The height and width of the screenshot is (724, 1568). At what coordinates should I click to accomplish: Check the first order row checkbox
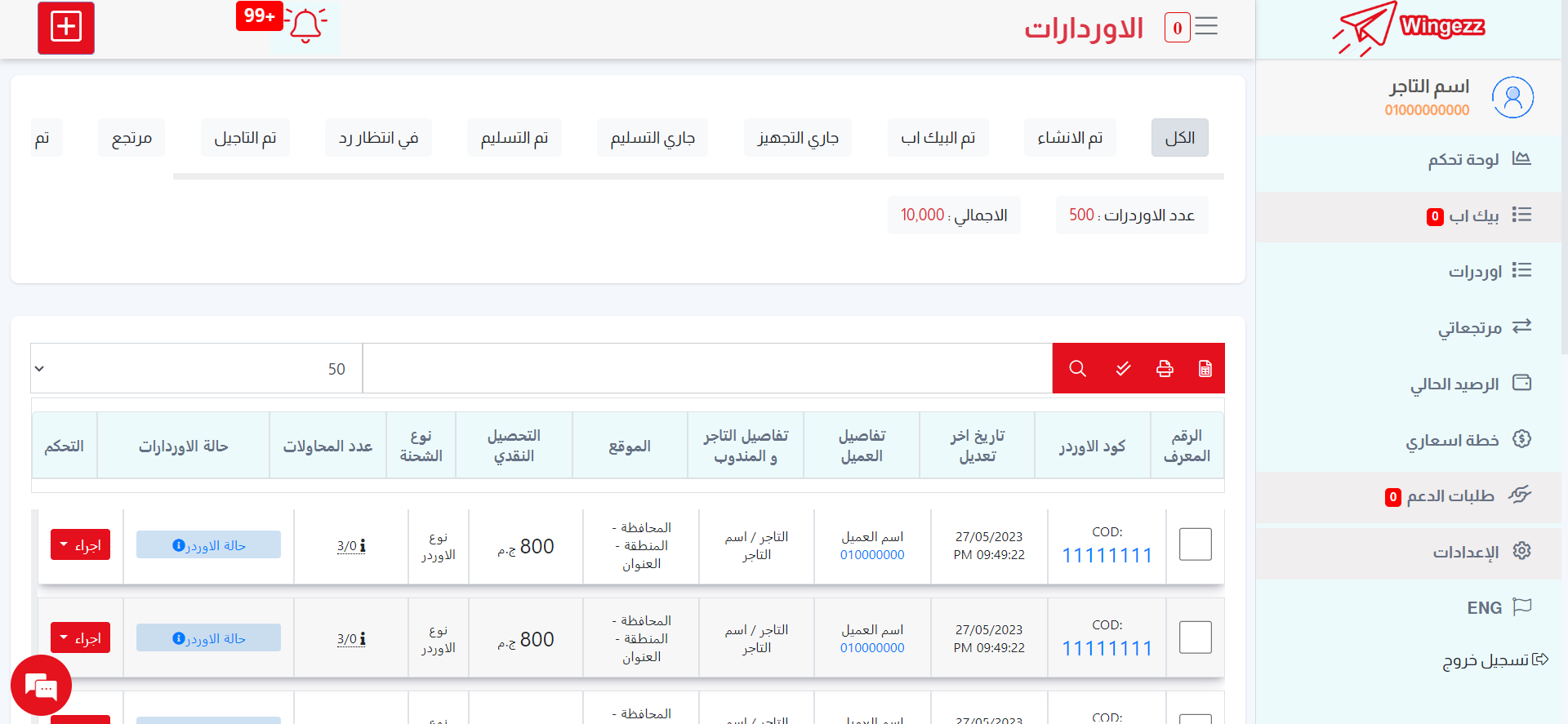(x=1195, y=544)
